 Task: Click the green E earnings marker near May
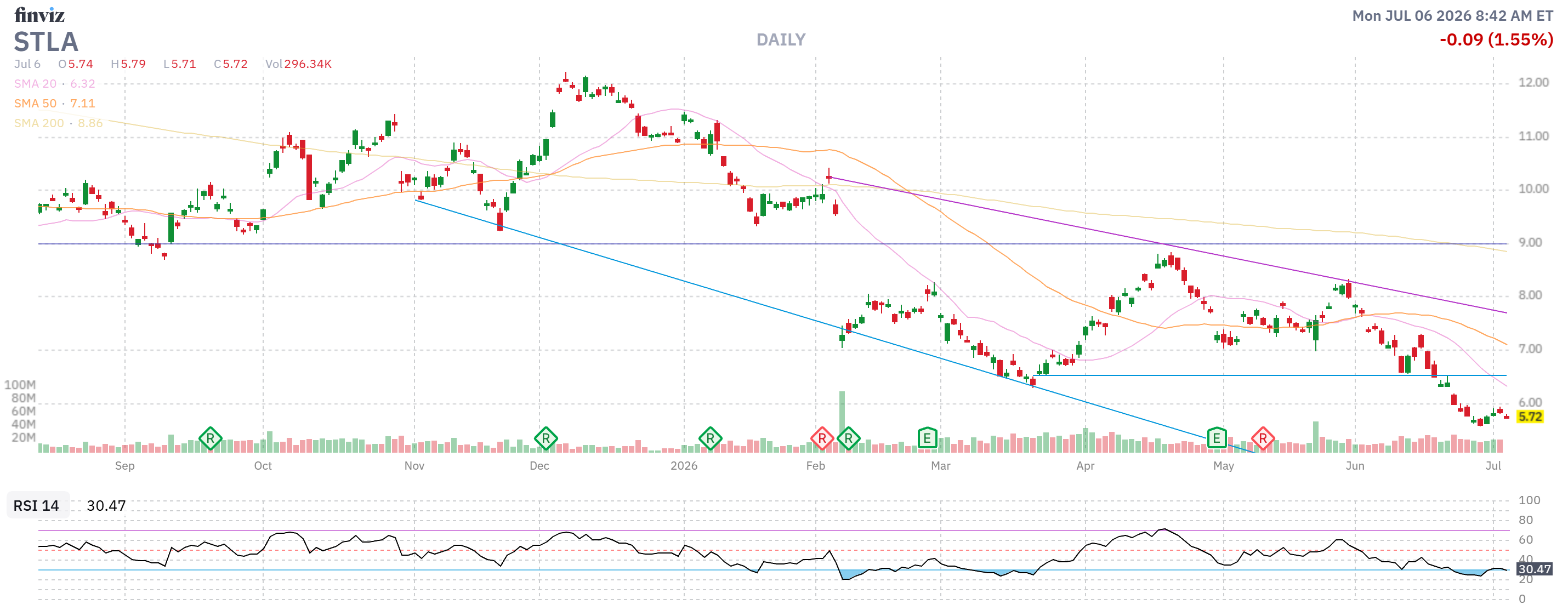[x=1216, y=438]
